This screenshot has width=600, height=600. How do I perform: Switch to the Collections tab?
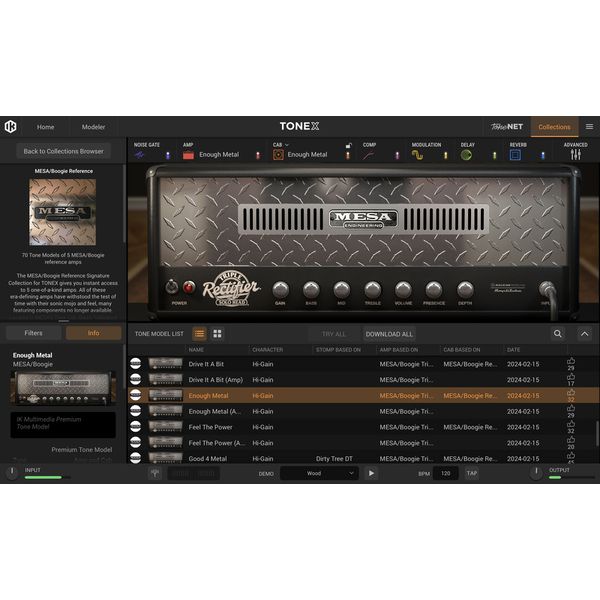[x=554, y=127]
